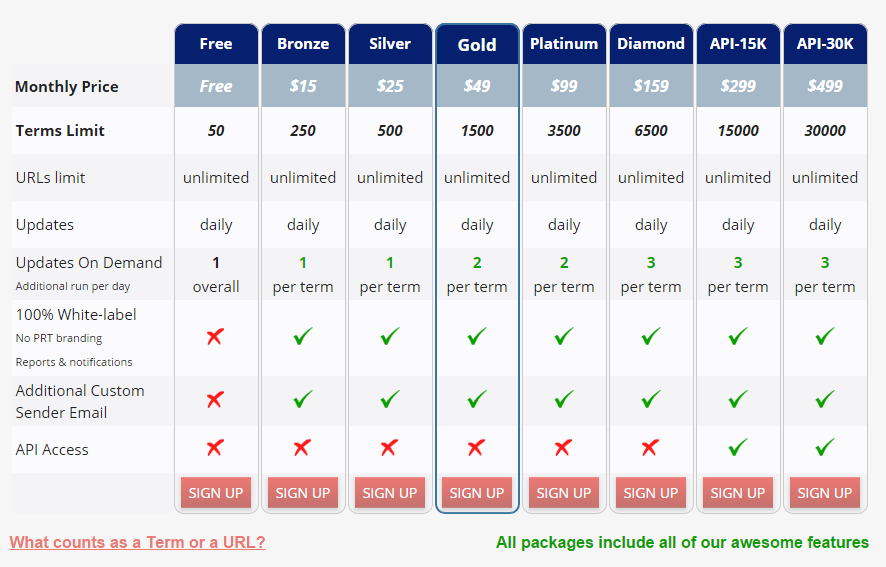This screenshot has height=567, width=886.
Task: Click the $499 price cell for API-30K
Action: [825, 86]
